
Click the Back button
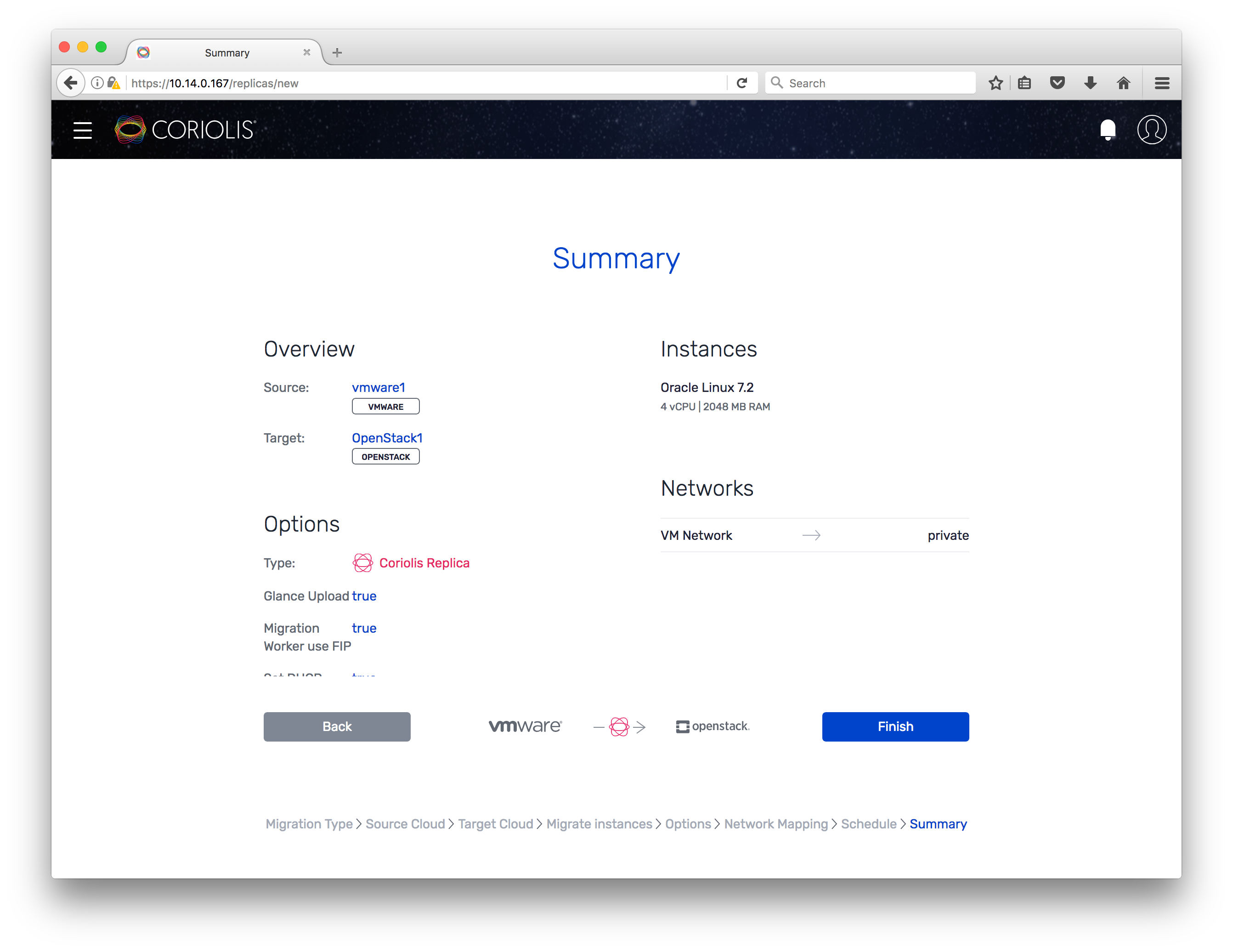pyautogui.click(x=336, y=726)
